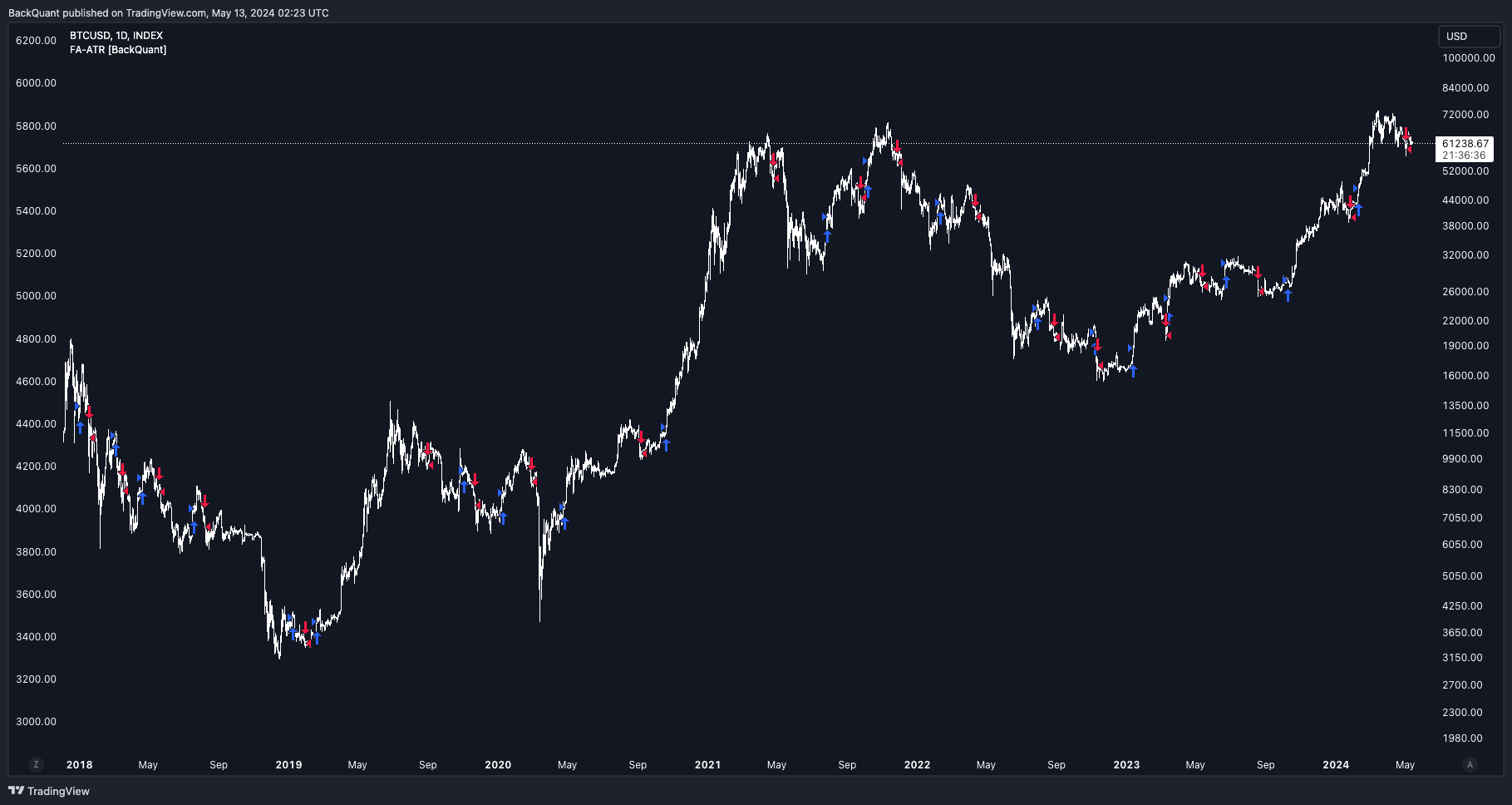Screen dimensions: 1512x805
Task: Click the 4400.00 left scale label
Action: coord(37,424)
